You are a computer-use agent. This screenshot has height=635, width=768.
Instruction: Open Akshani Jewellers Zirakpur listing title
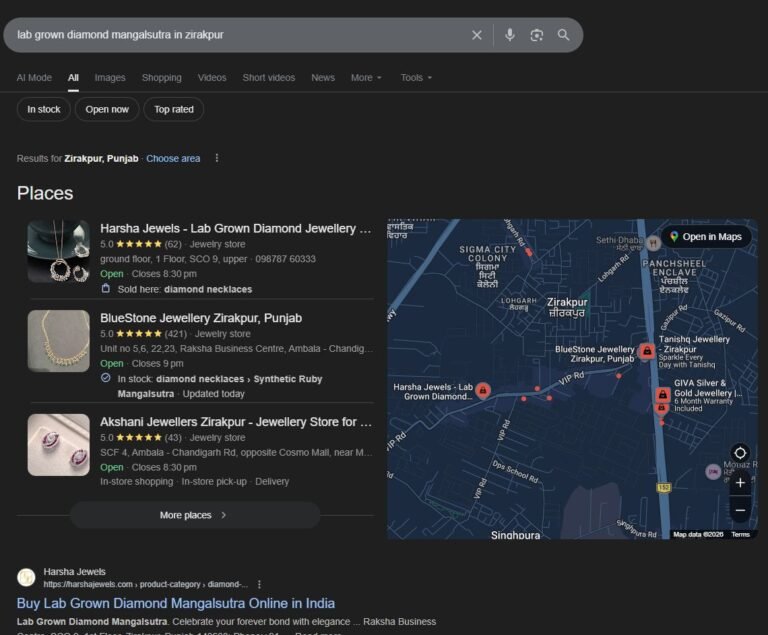pos(236,422)
